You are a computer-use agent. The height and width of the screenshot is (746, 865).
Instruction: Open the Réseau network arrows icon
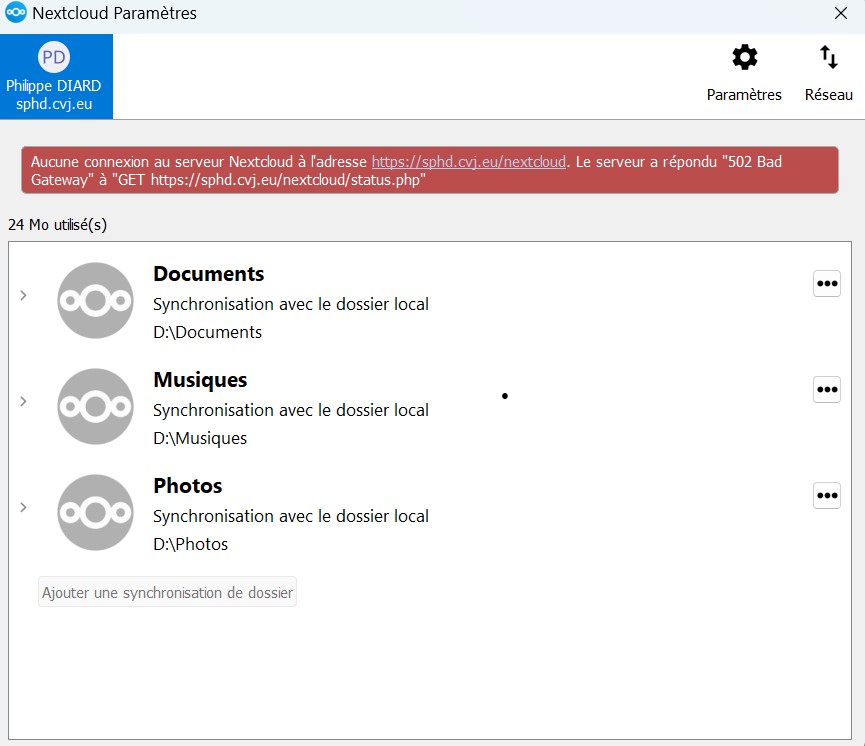pyautogui.click(x=829, y=57)
